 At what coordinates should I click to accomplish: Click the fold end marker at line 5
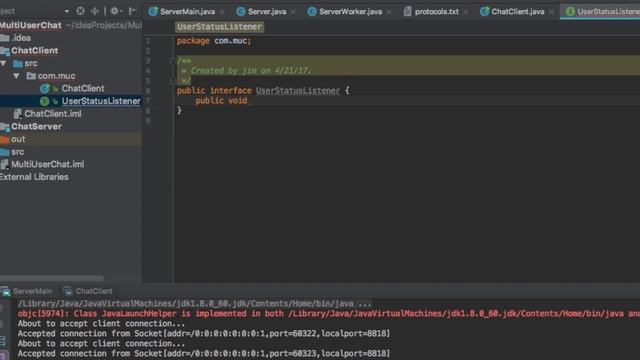[173, 80]
